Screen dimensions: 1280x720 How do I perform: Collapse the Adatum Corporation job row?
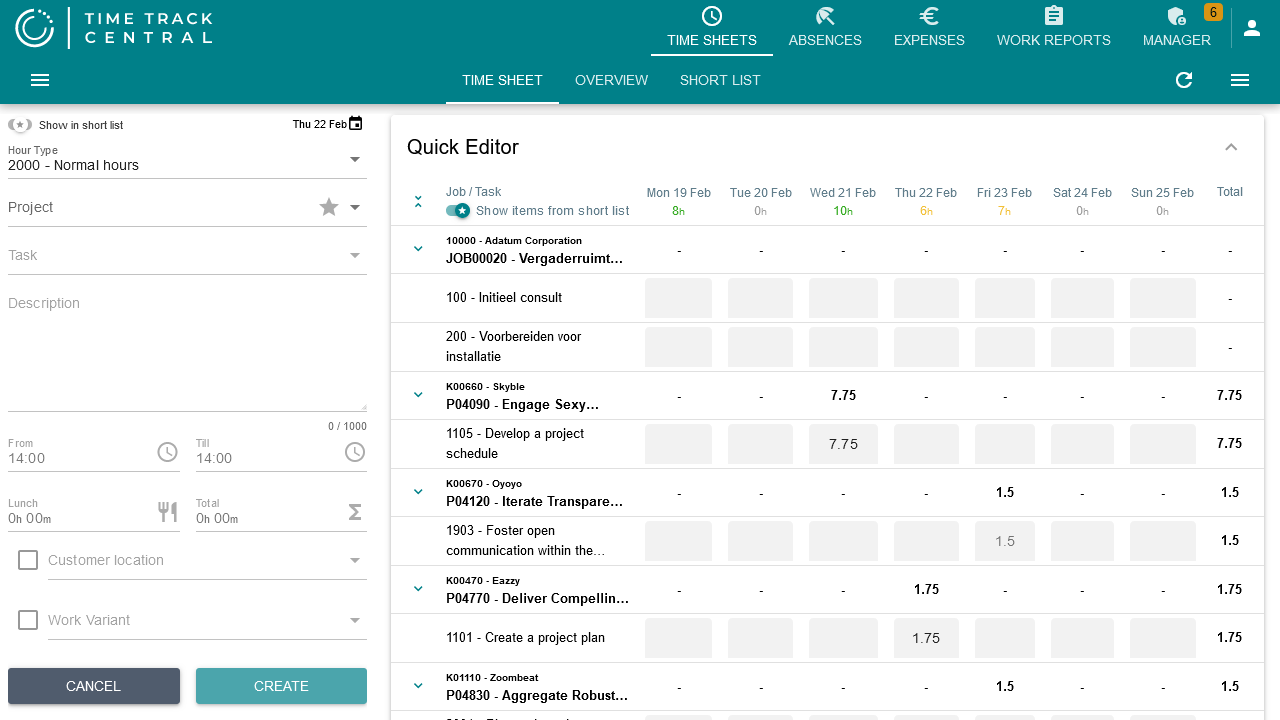(419, 249)
